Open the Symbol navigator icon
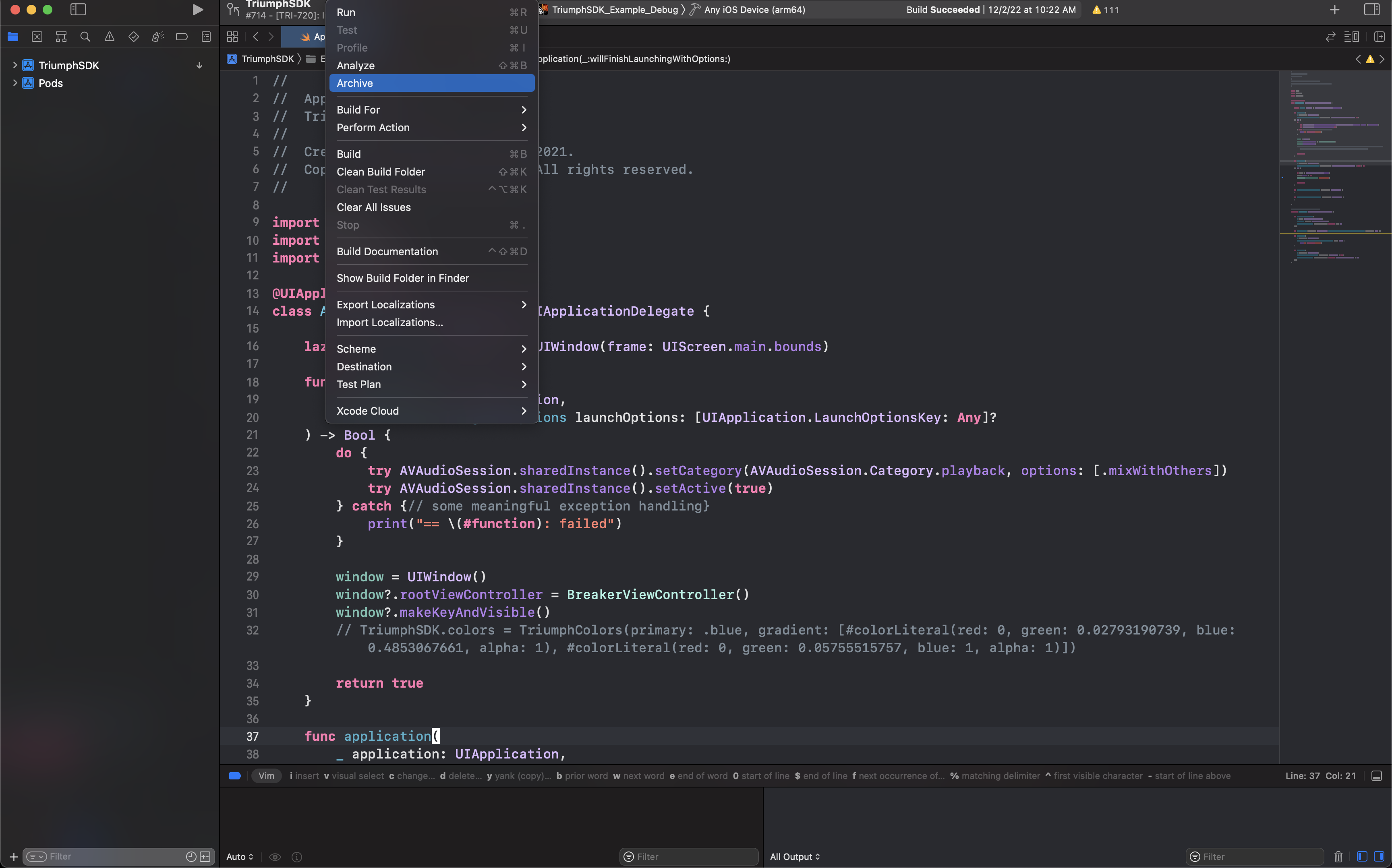1392x868 pixels. pyautogui.click(x=61, y=37)
